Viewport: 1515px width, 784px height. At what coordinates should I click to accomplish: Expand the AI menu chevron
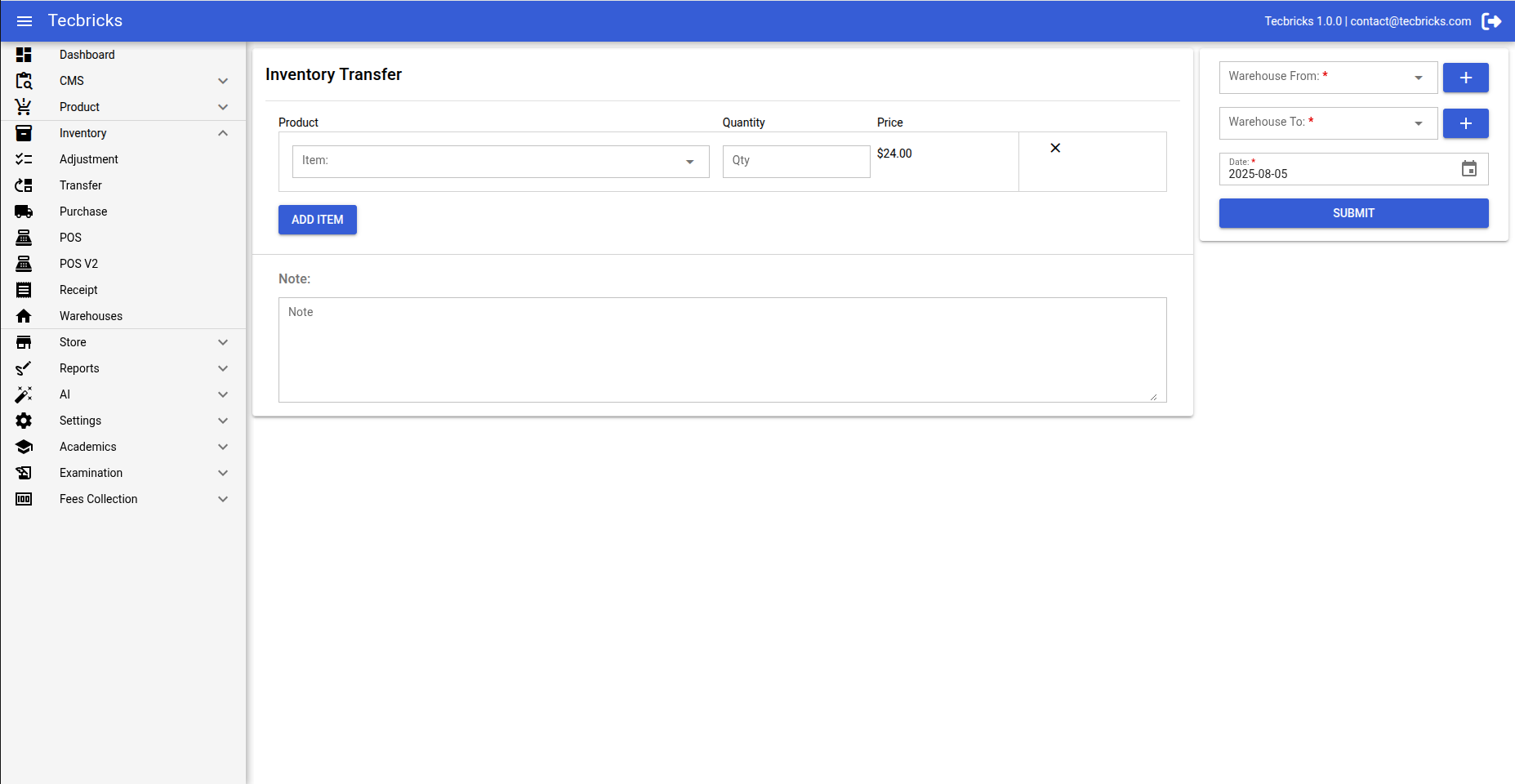click(x=223, y=394)
